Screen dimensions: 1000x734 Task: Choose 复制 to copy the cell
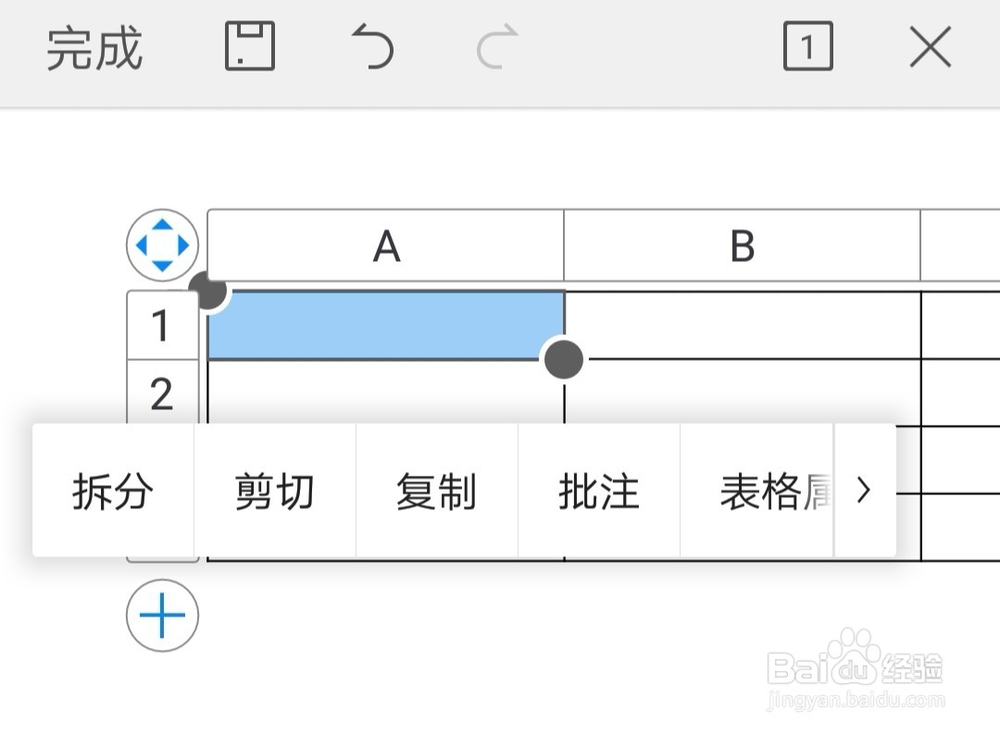click(436, 491)
